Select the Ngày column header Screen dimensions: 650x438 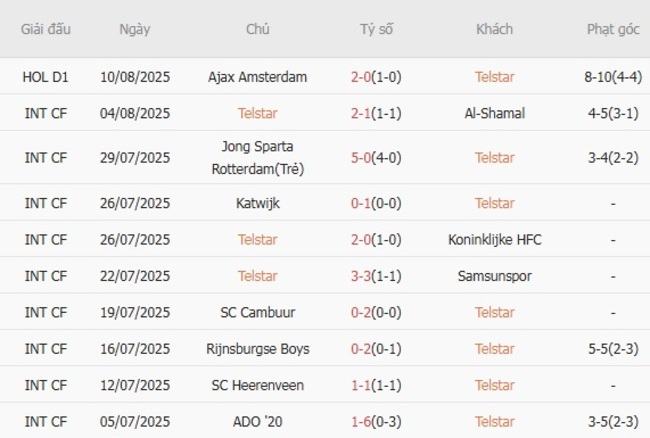[135, 29]
